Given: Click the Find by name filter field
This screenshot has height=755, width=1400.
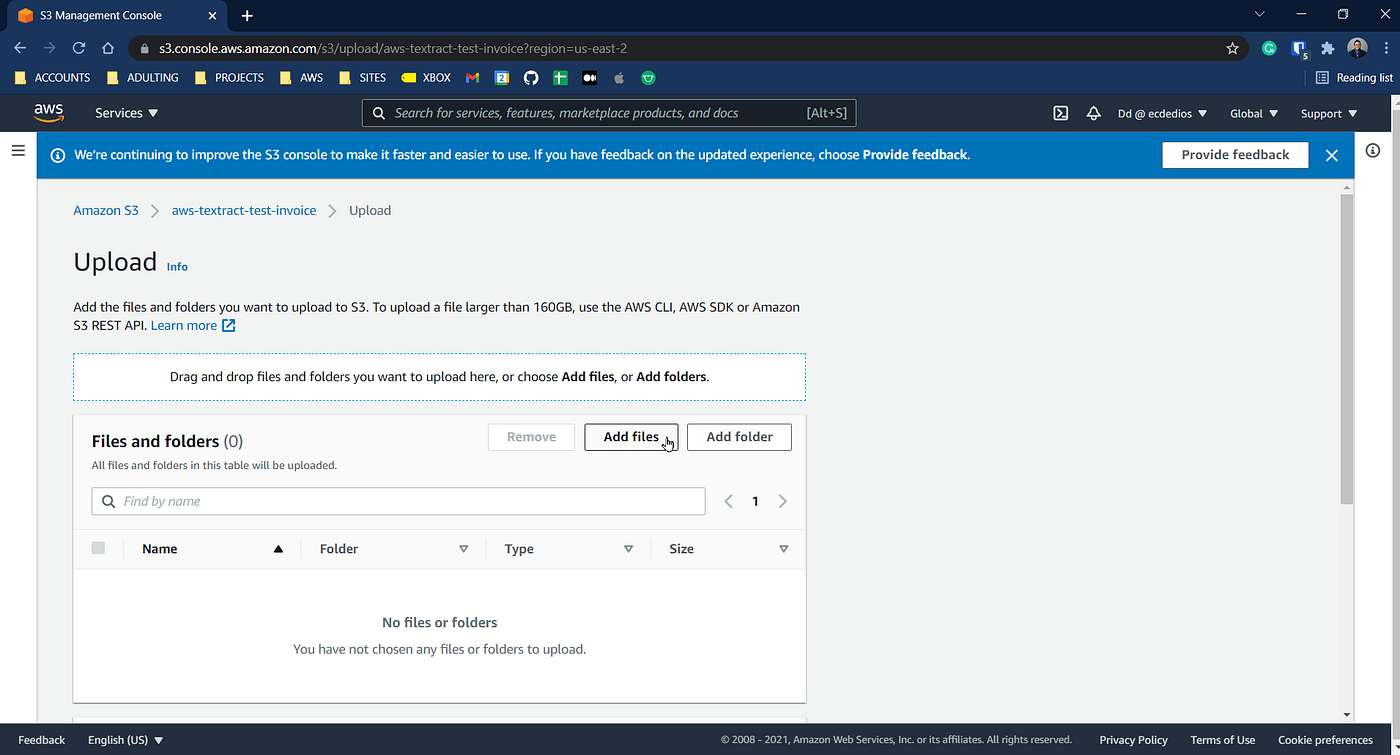Looking at the screenshot, I should coord(398,501).
